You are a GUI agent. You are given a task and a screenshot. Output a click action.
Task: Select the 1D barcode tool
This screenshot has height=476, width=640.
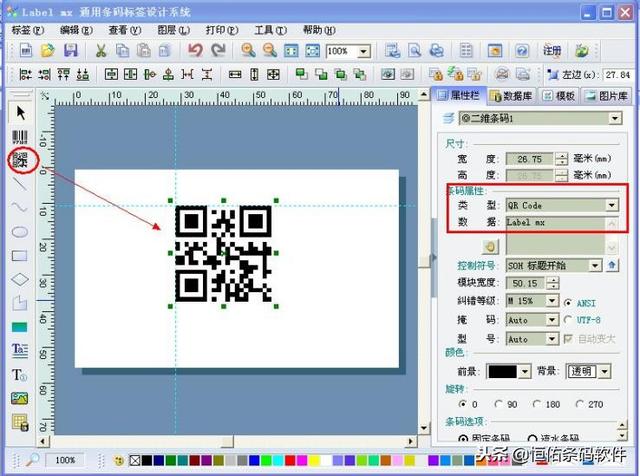pos(19,137)
